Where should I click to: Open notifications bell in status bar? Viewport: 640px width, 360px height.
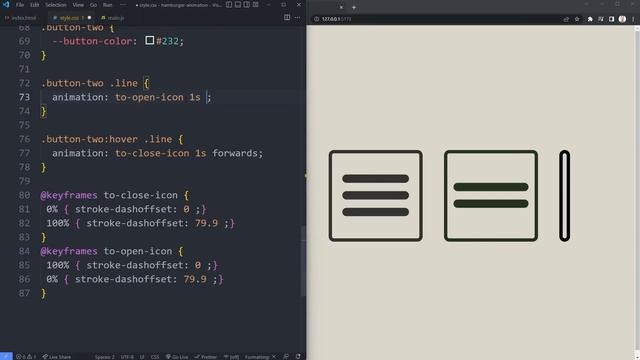(298, 356)
